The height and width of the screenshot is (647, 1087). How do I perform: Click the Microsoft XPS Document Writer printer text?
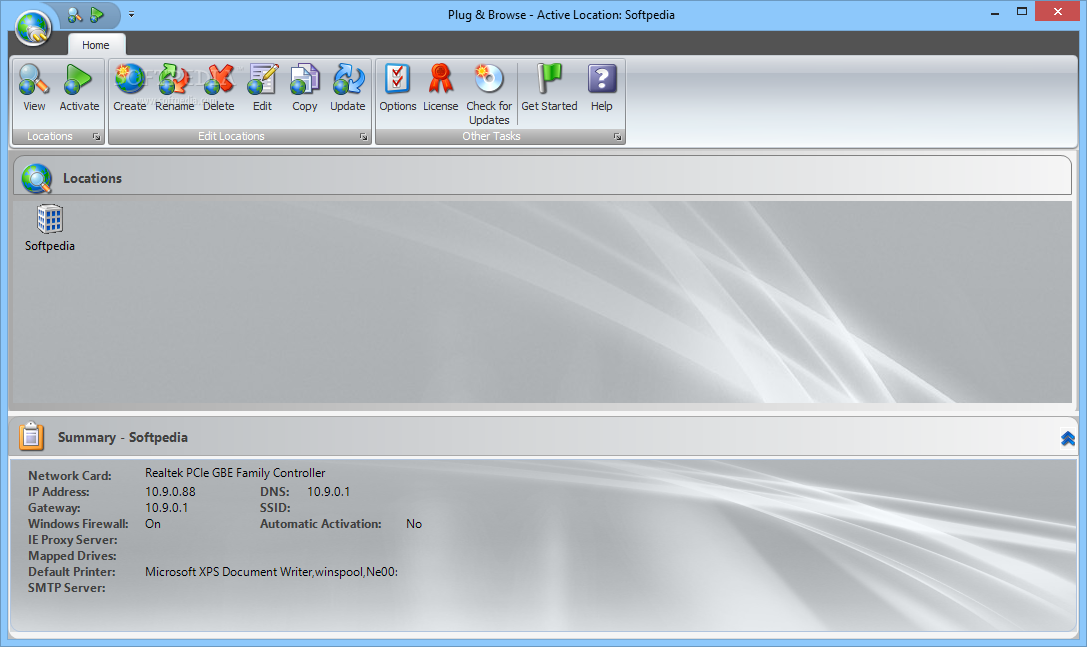271,572
